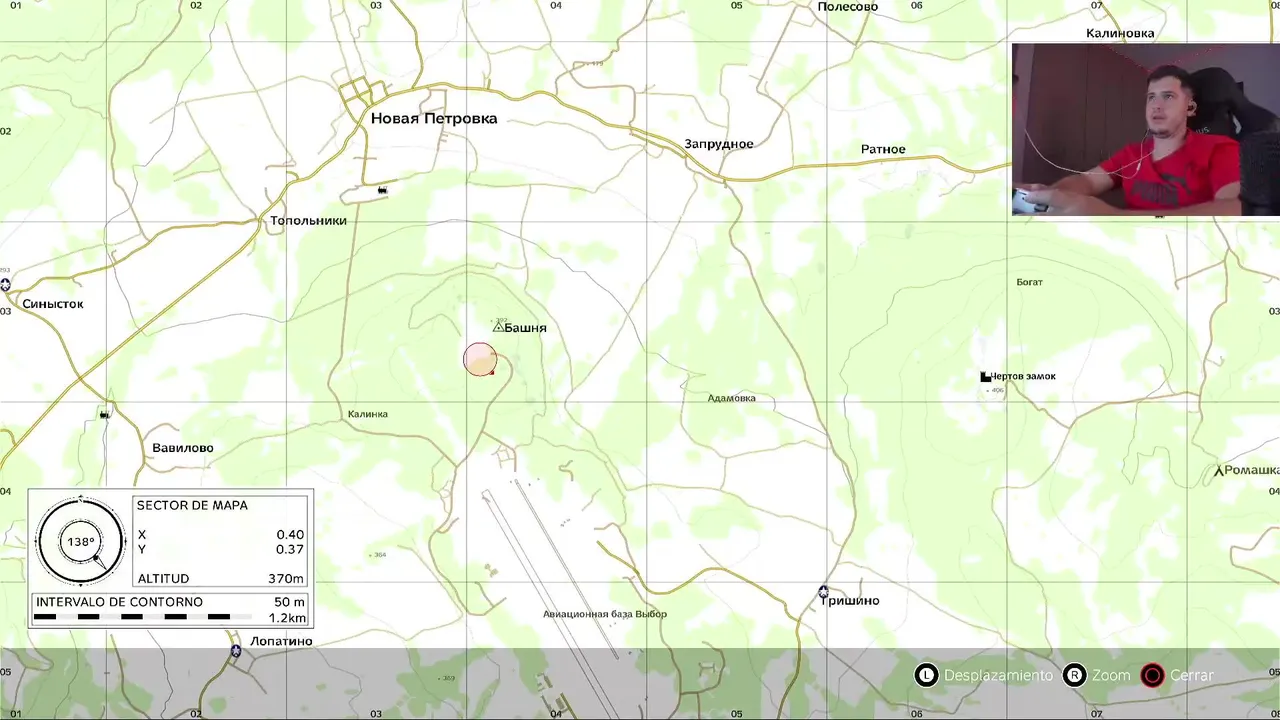
Task: Click the Новая Петровка town label
Action: (434, 119)
